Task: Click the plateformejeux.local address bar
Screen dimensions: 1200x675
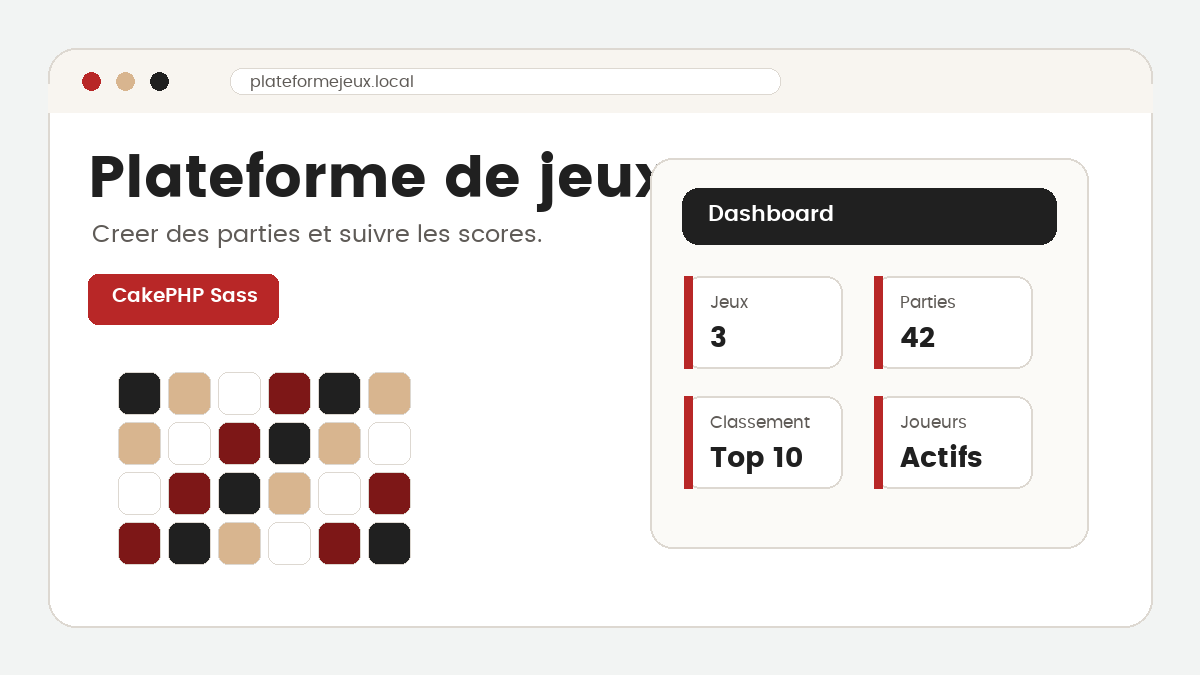Action: (505, 81)
